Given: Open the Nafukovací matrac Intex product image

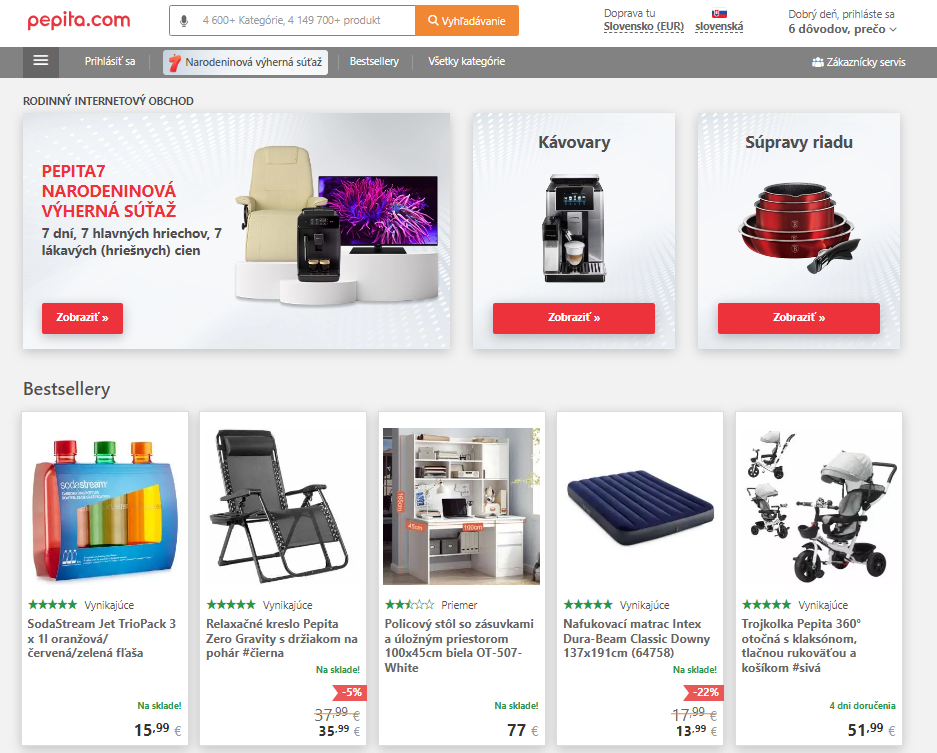Looking at the screenshot, I should pos(640,506).
